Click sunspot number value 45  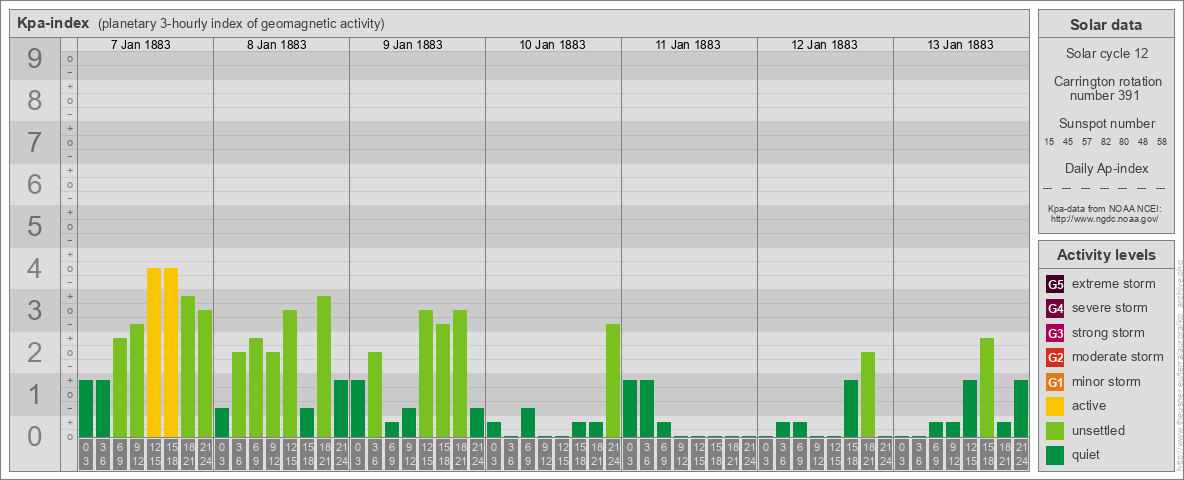(x=1068, y=142)
